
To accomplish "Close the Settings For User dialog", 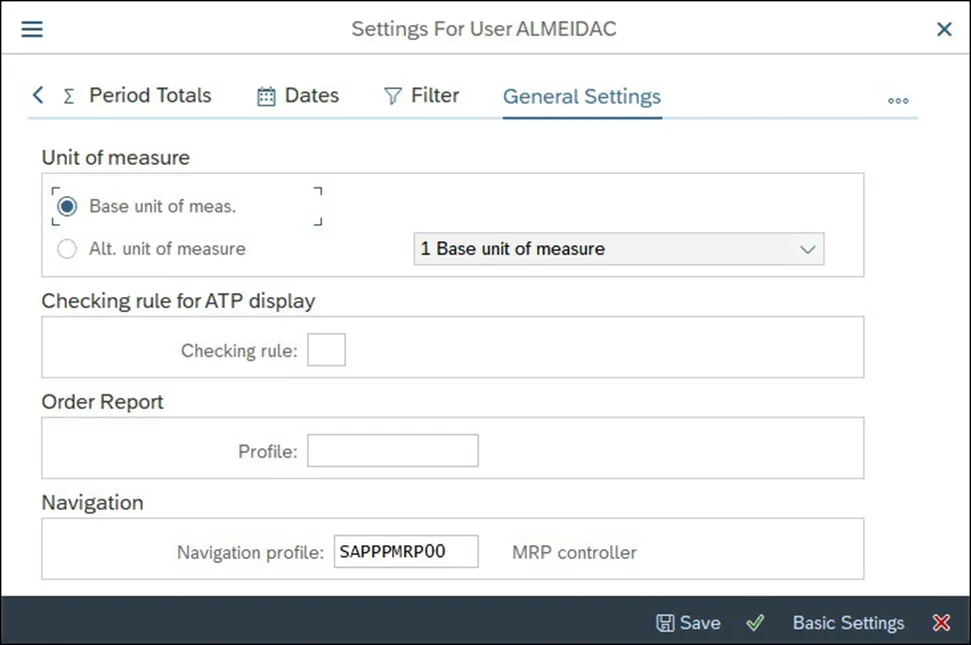I will 944,29.
